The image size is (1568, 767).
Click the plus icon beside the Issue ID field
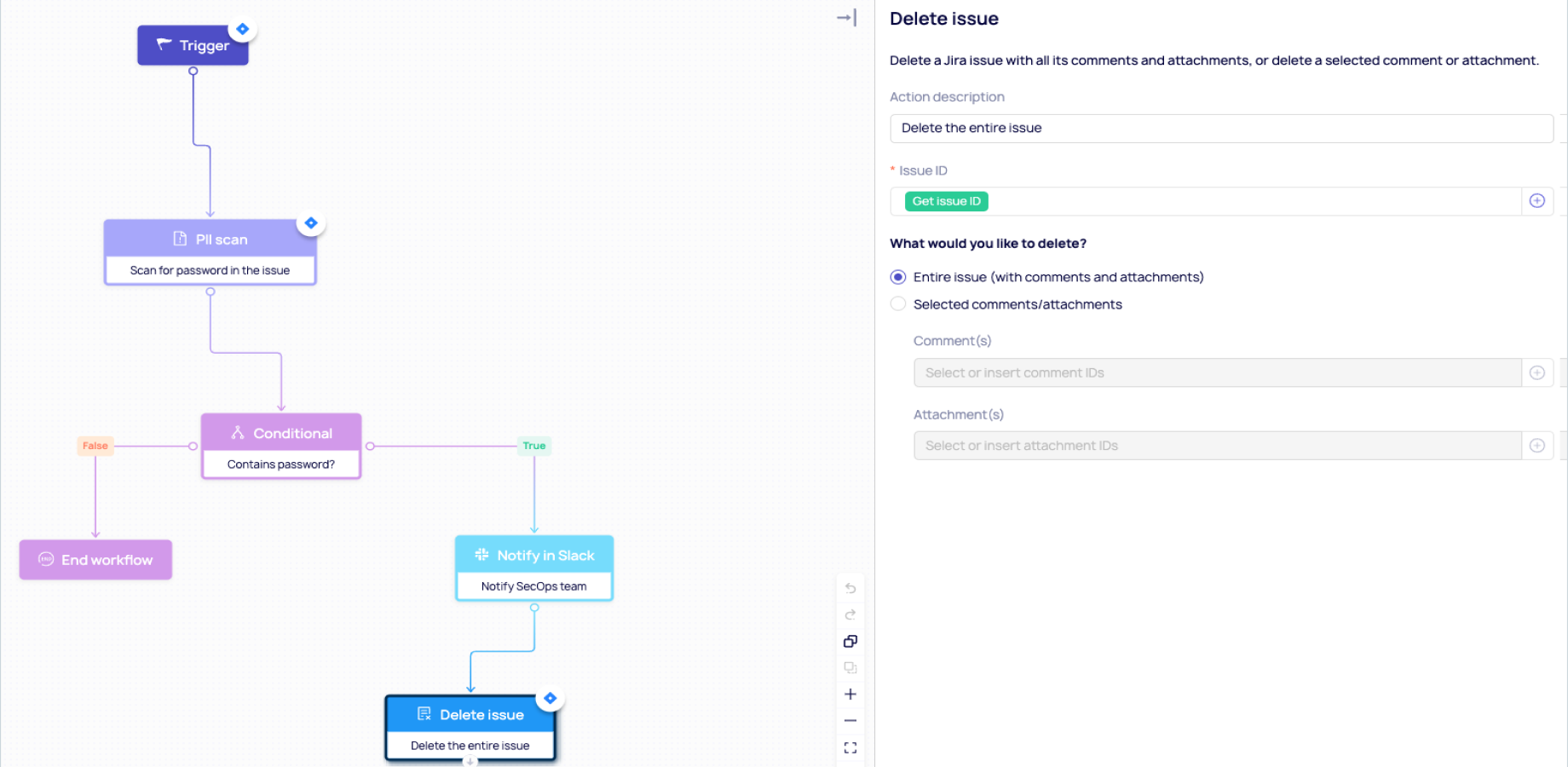click(x=1536, y=201)
